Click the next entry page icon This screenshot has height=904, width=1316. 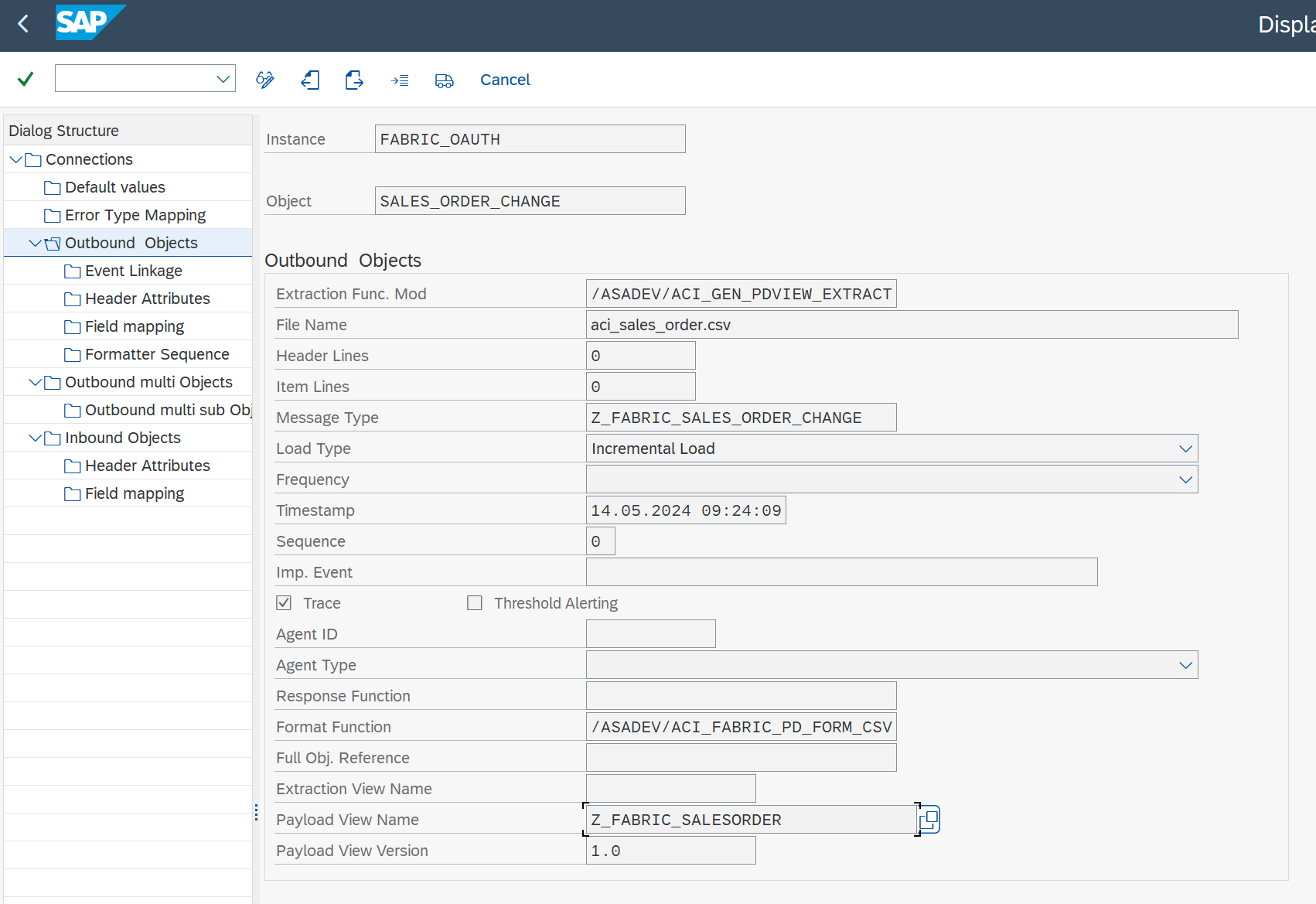[x=354, y=80]
